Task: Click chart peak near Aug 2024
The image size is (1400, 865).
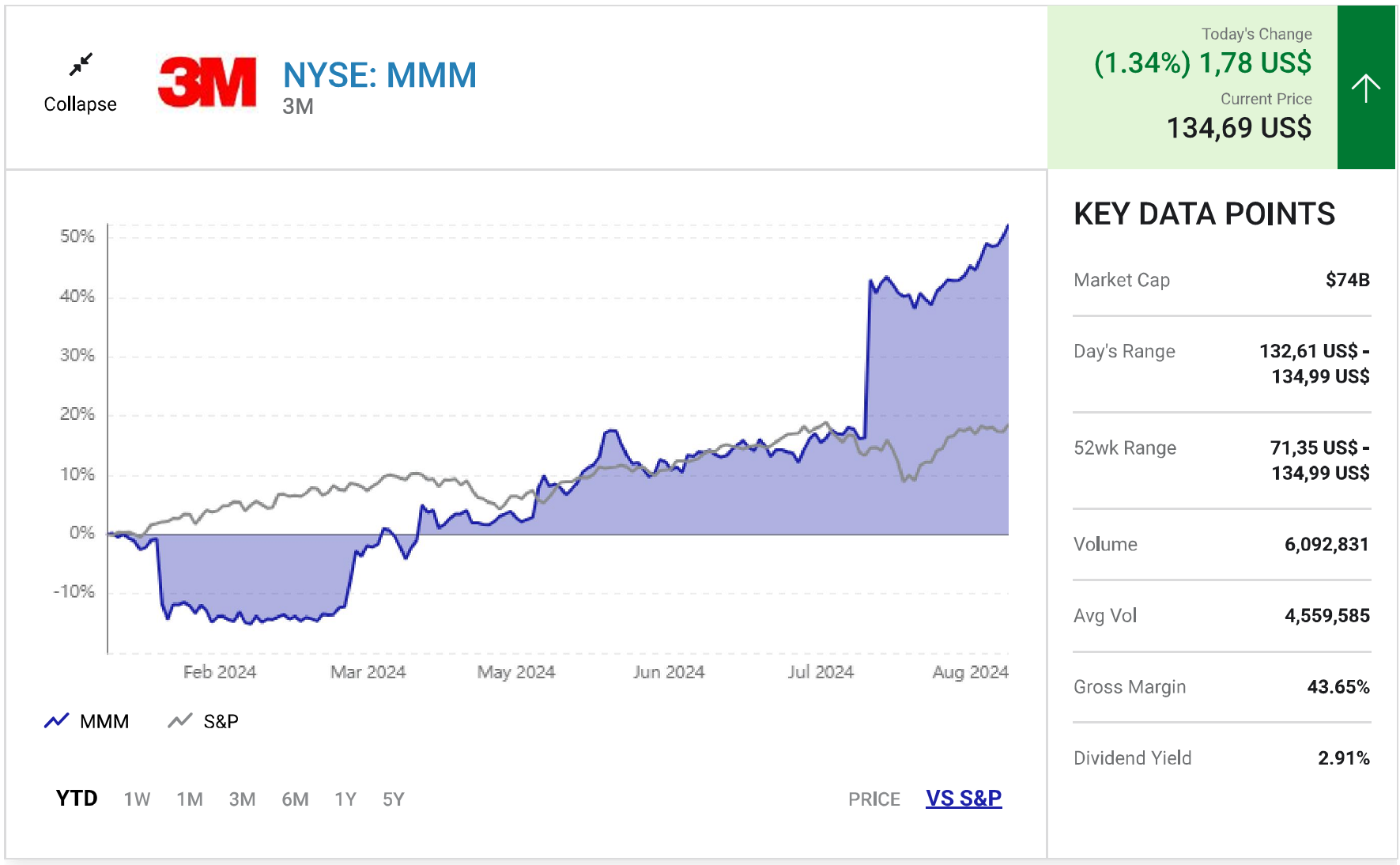Action: (x=1007, y=226)
